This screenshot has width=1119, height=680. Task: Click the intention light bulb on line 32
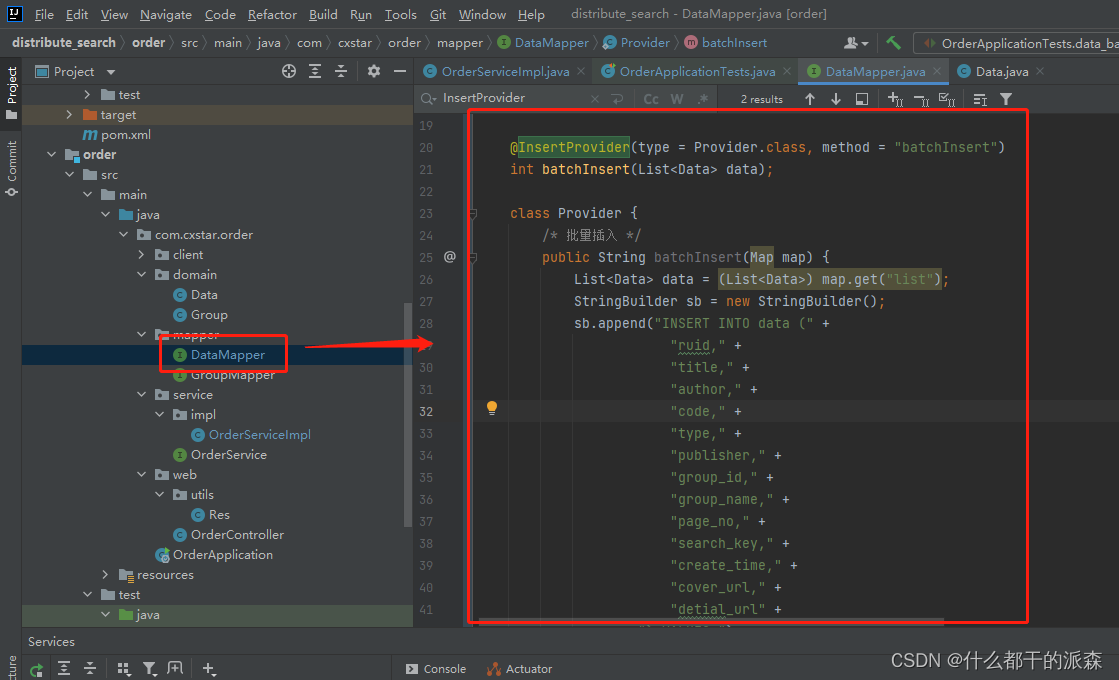click(x=492, y=407)
